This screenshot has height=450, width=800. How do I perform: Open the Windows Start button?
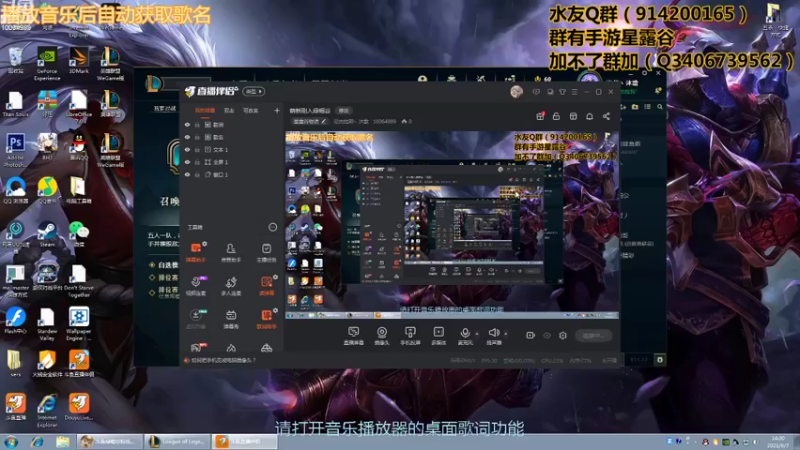tap(11, 442)
